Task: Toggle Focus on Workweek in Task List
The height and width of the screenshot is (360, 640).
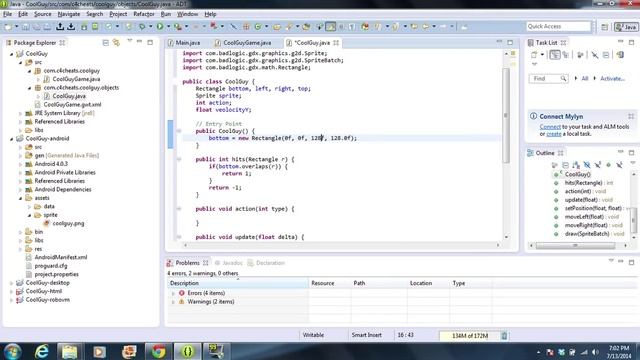Action: coord(580,55)
